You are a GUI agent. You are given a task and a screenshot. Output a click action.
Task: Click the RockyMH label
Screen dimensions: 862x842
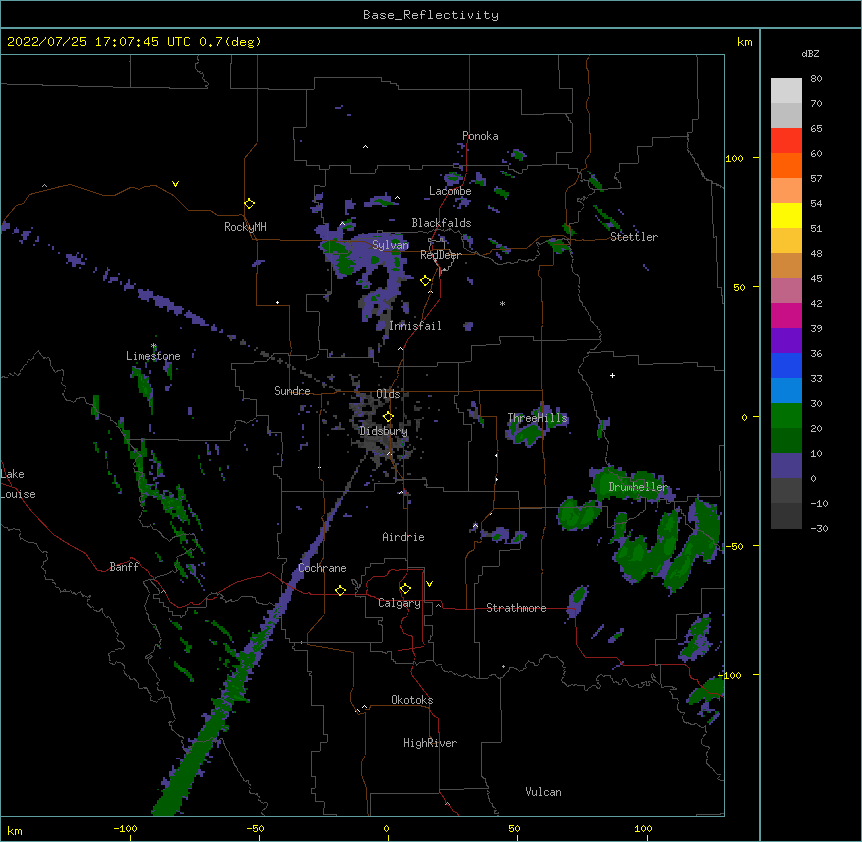[x=245, y=227]
